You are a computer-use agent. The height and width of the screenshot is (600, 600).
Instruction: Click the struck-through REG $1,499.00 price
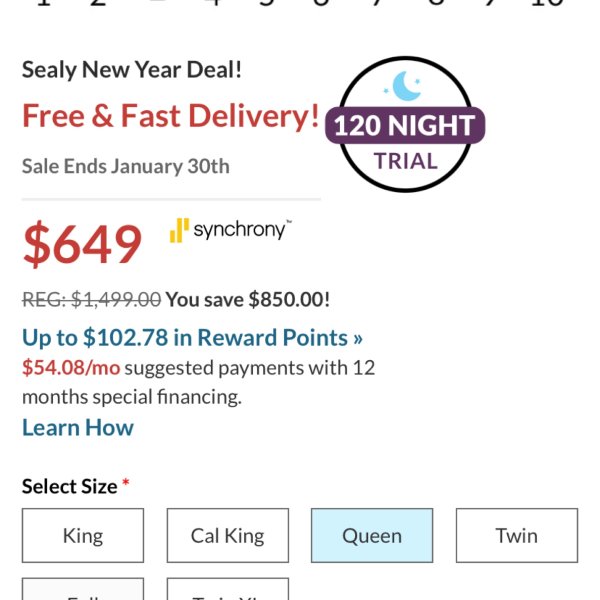(91, 299)
